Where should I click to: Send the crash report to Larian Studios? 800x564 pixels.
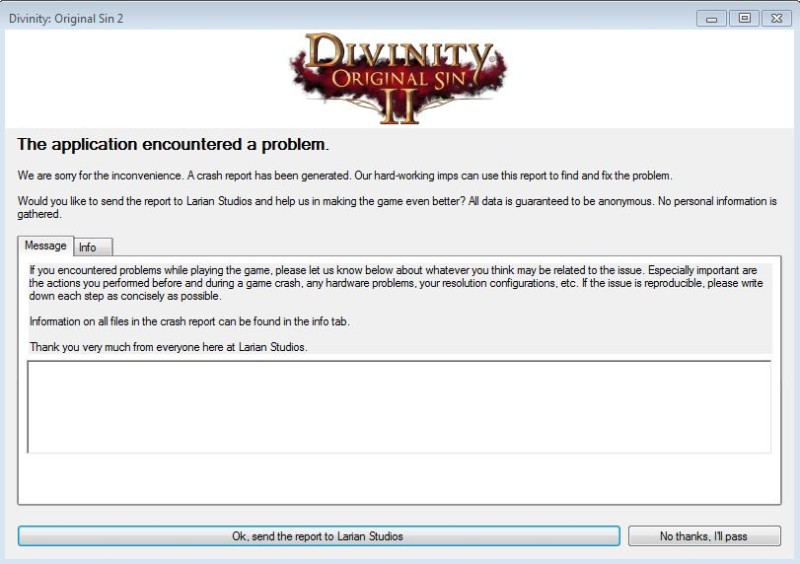tap(319, 536)
